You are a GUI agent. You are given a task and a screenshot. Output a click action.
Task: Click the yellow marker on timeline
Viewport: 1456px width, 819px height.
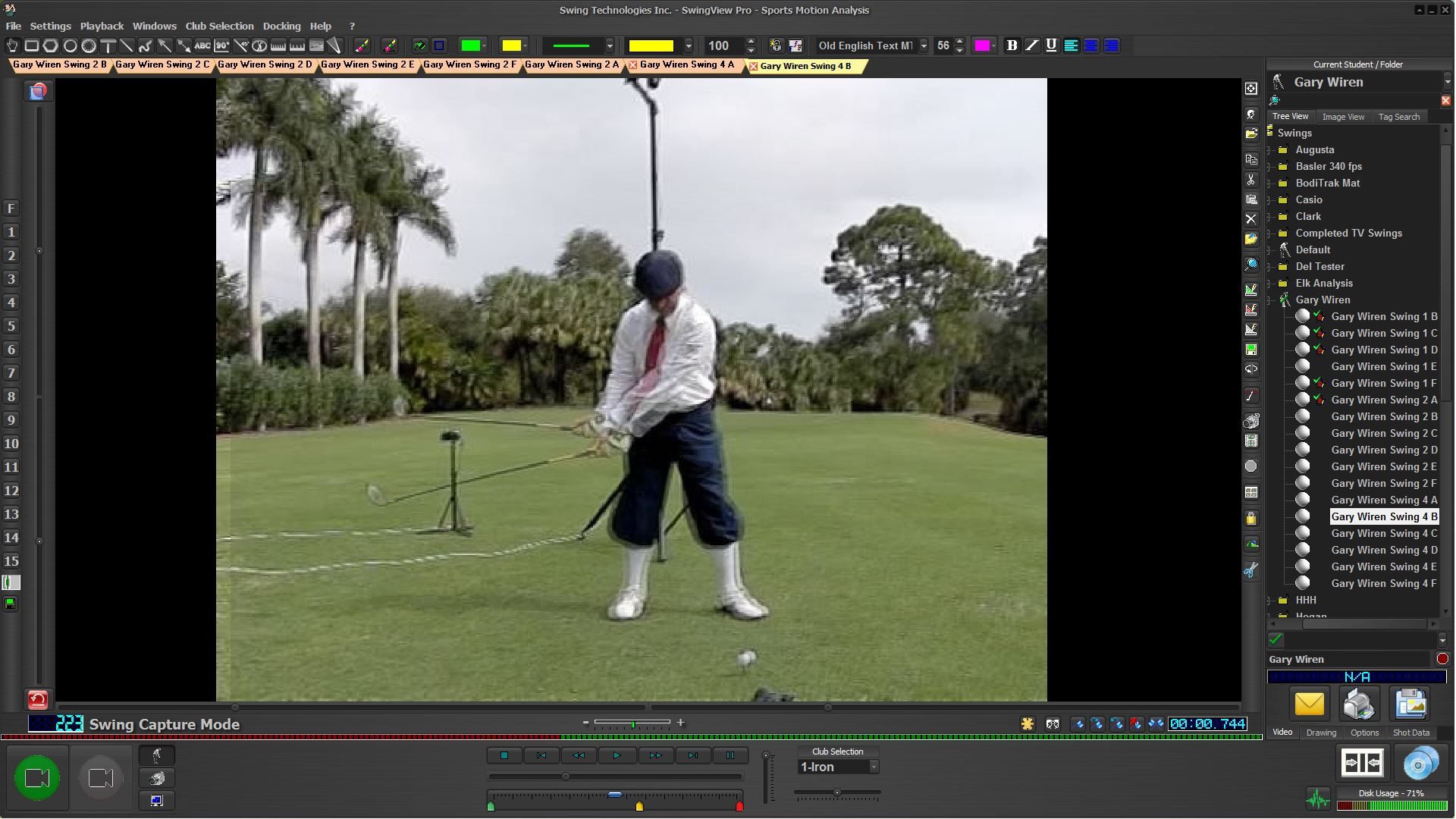(639, 806)
